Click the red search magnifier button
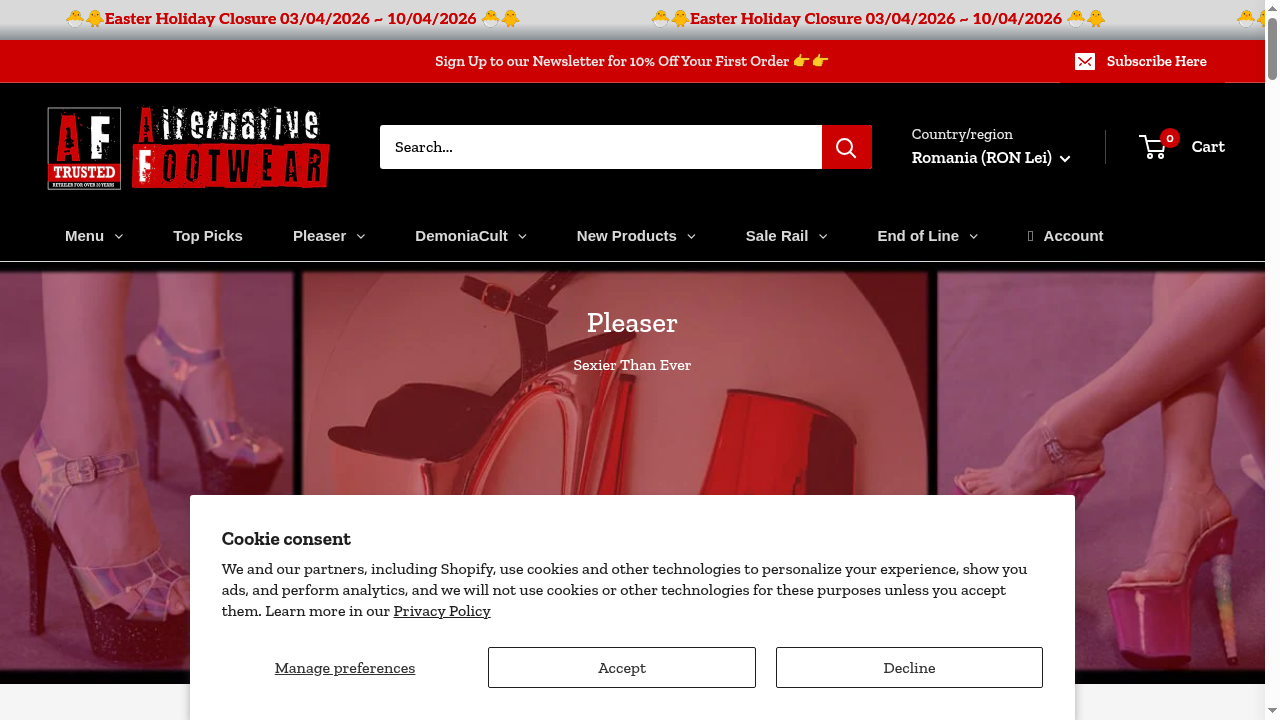1280x720 pixels. pos(846,147)
